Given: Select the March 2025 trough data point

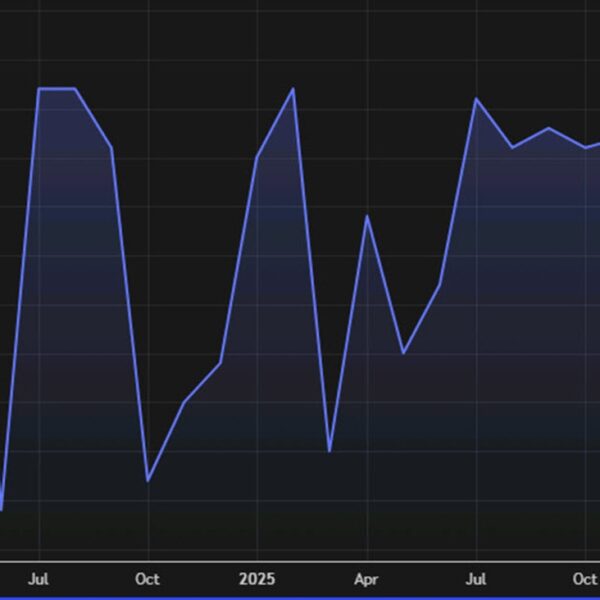Looking at the screenshot, I should click(330, 451).
